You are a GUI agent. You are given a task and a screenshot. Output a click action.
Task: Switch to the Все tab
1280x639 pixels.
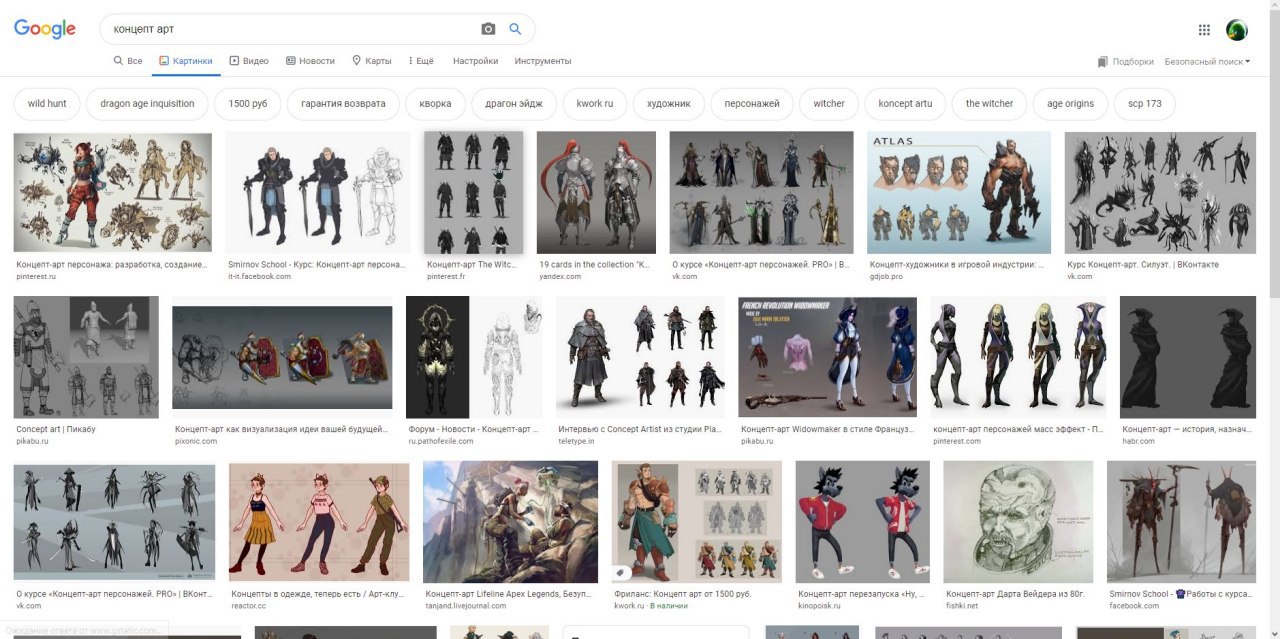click(x=128, y=61)
